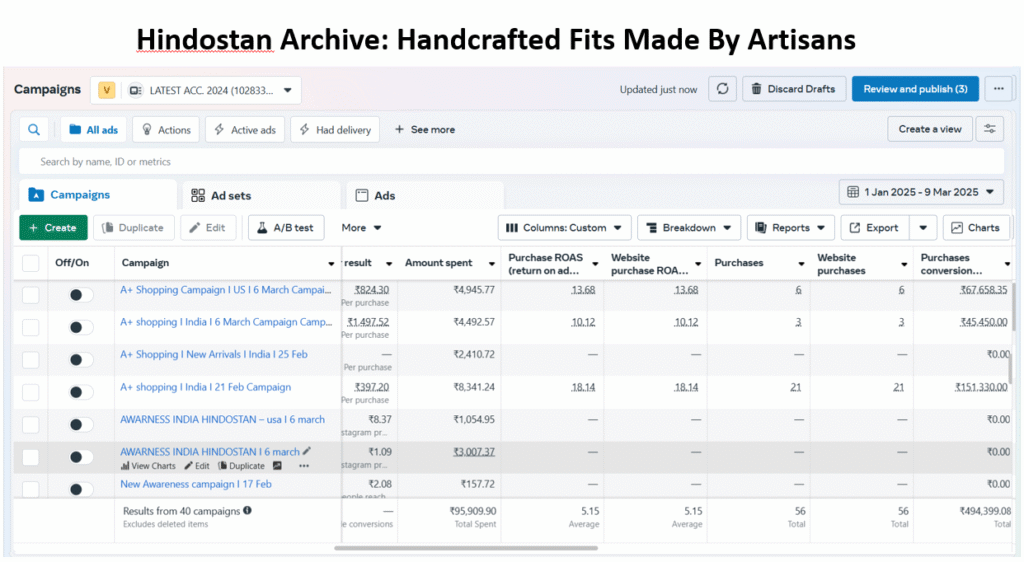
Task: Click the flask icon on A/B test
Action: coord(262,228)
